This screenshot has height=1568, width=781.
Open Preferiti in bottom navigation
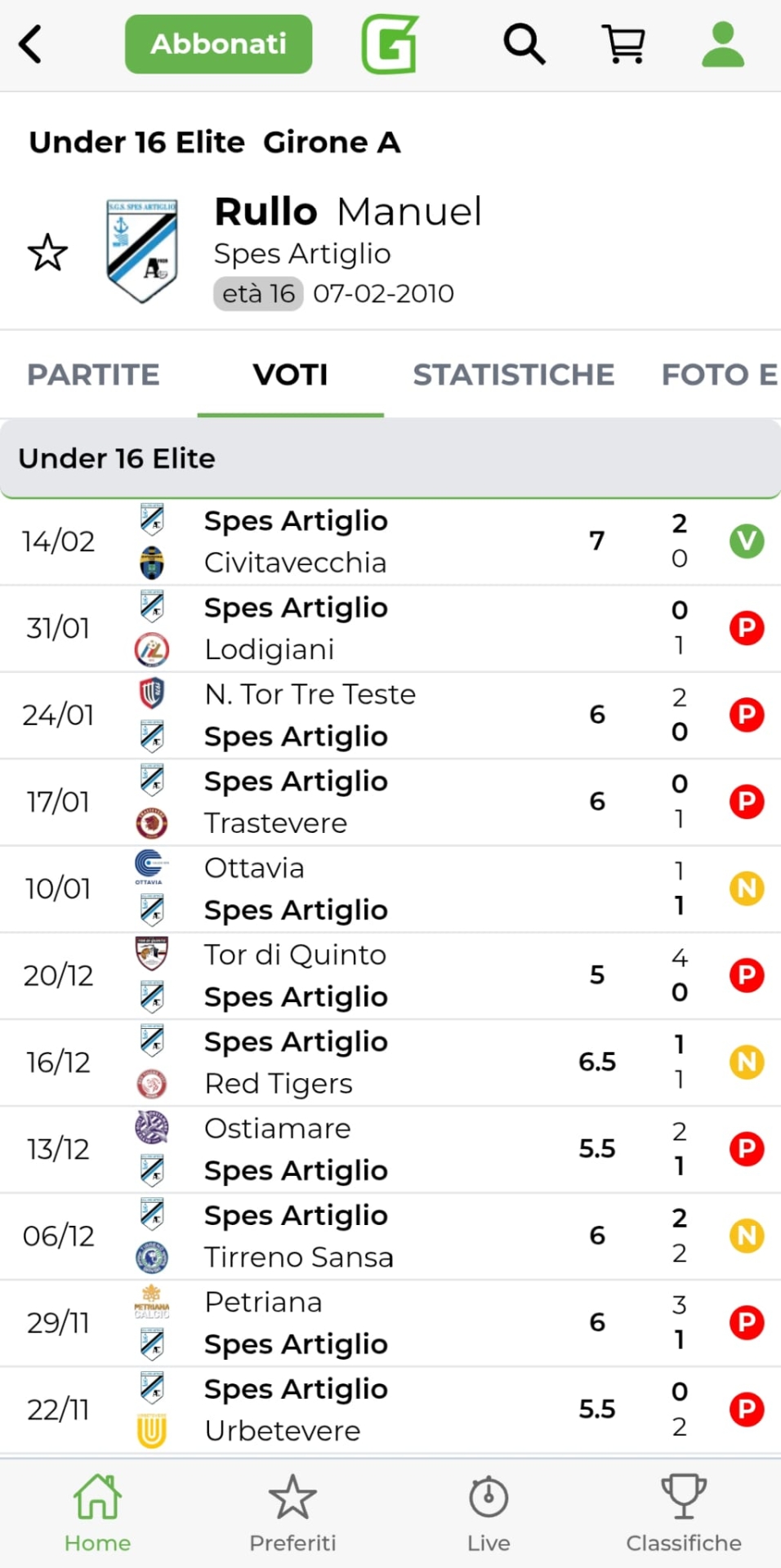pyautogui.click(x=292, y=1512)
